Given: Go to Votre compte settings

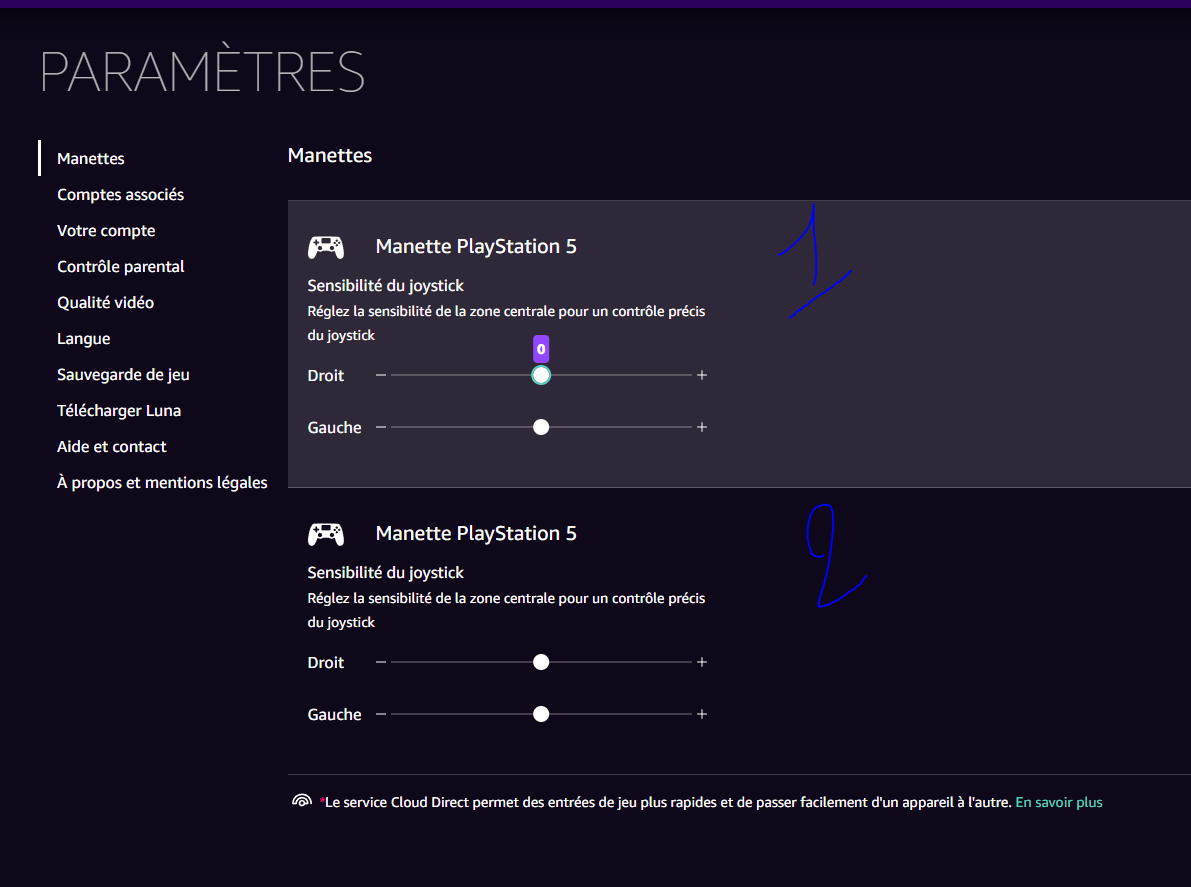Looking at the screenshot, I should (x=106, y=231).
